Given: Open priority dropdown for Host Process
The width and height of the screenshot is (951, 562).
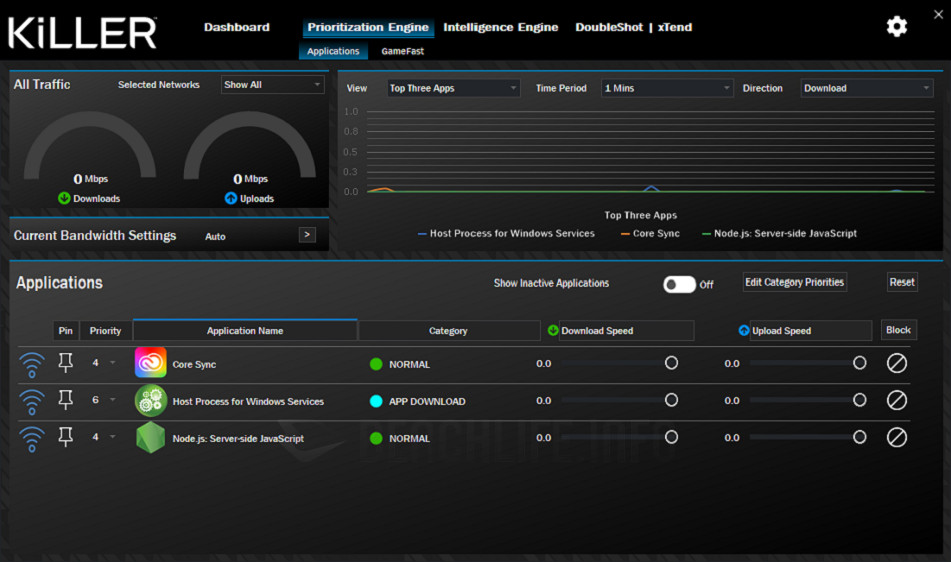Looking at the screenshot, I should coord(113,400).
